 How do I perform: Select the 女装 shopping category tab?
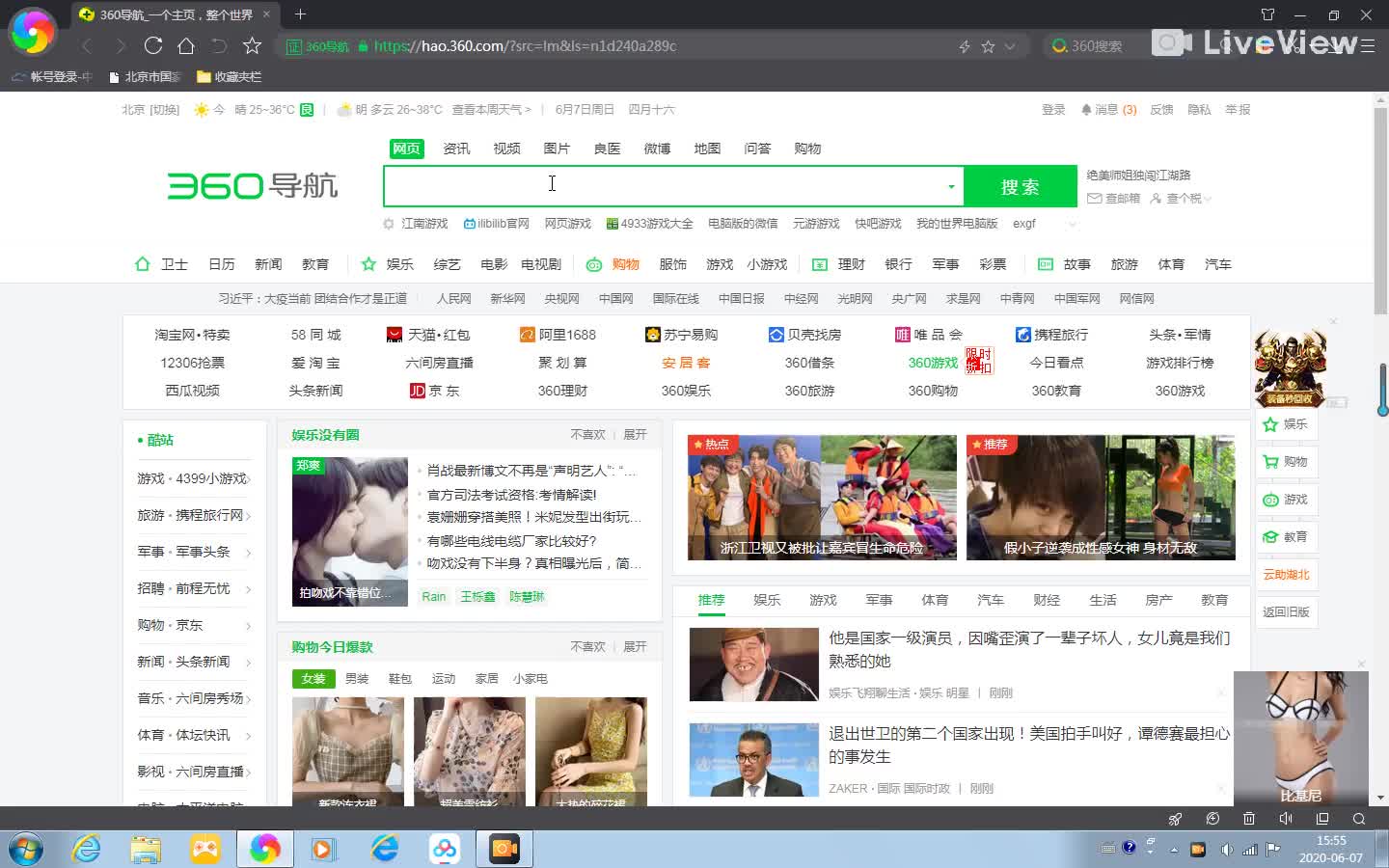pyautogui.click(x=313, y=679)
